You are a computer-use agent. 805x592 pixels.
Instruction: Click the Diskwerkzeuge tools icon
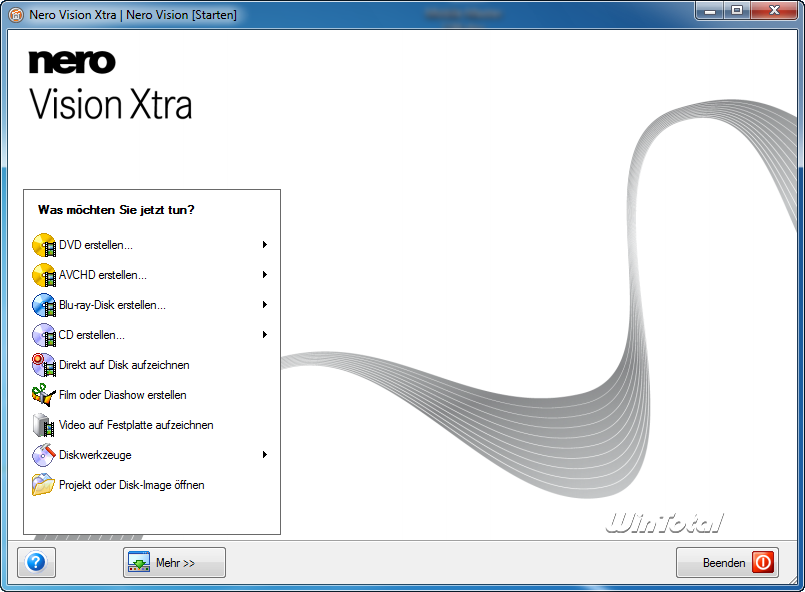(x=44, y=455)
